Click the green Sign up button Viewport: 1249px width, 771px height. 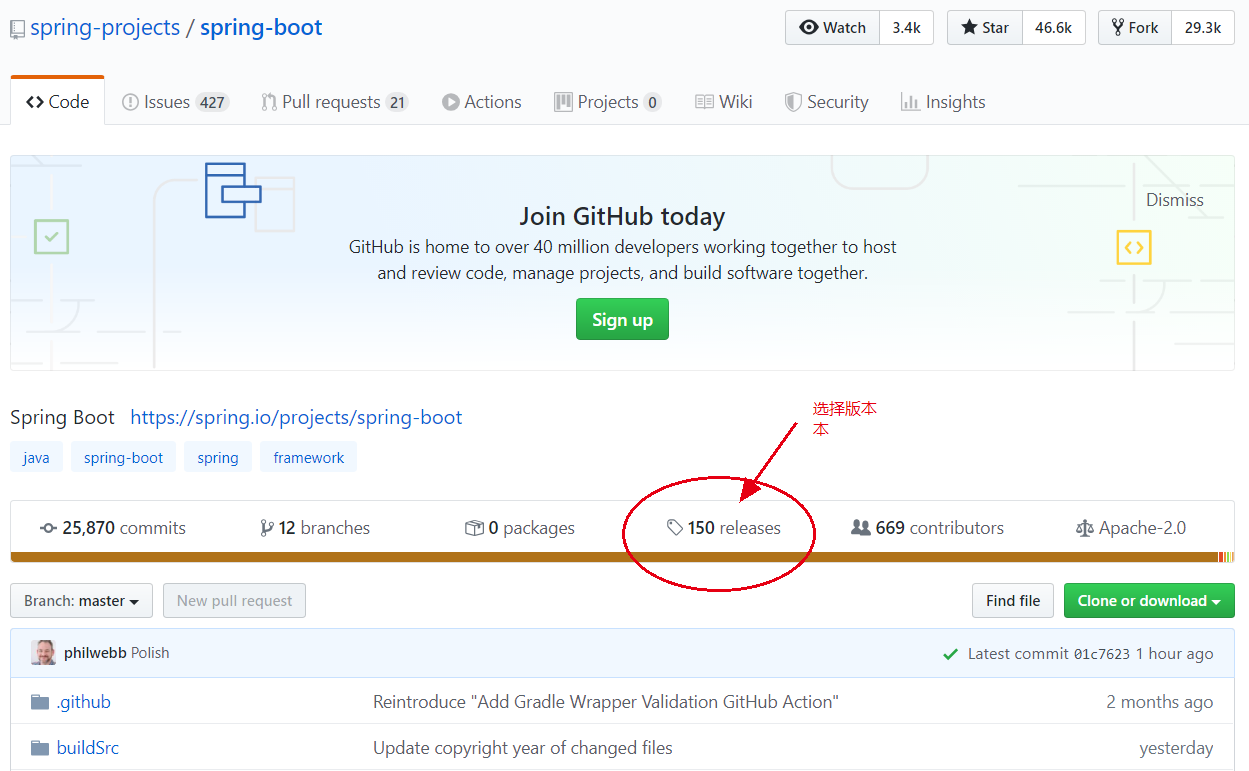(x=622, y=320)
